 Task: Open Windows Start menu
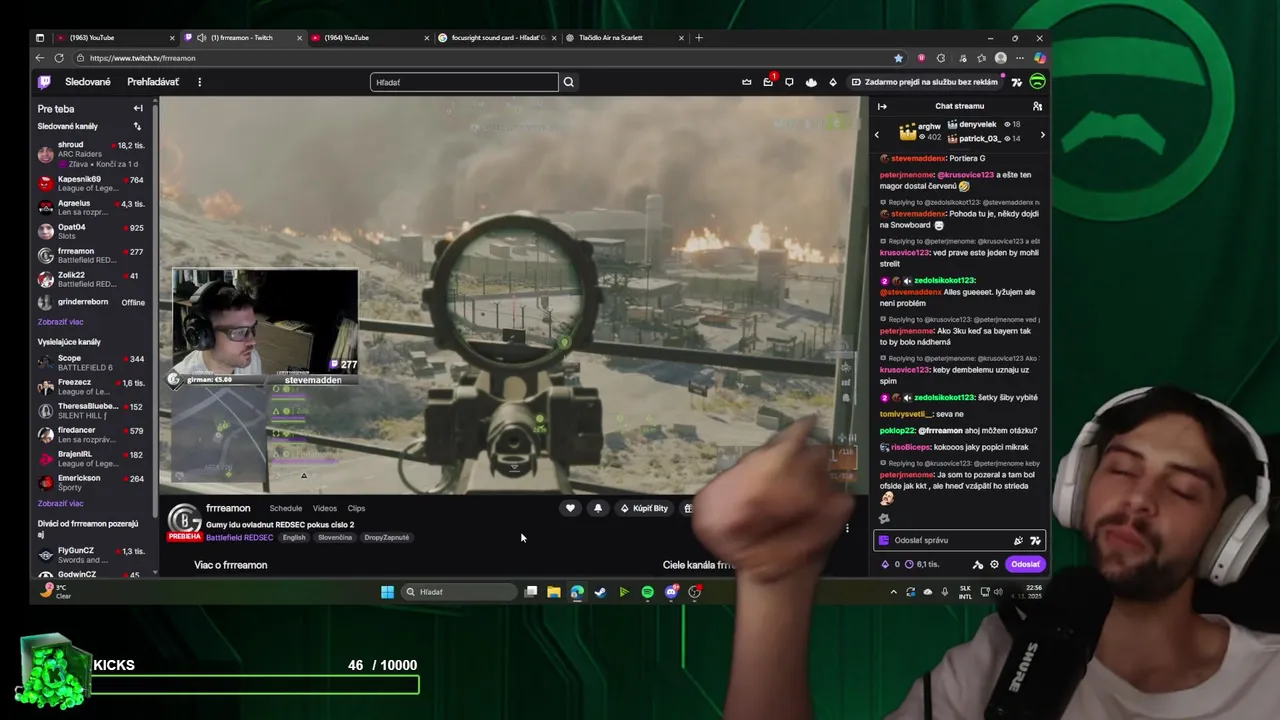(x=387, y=592)
